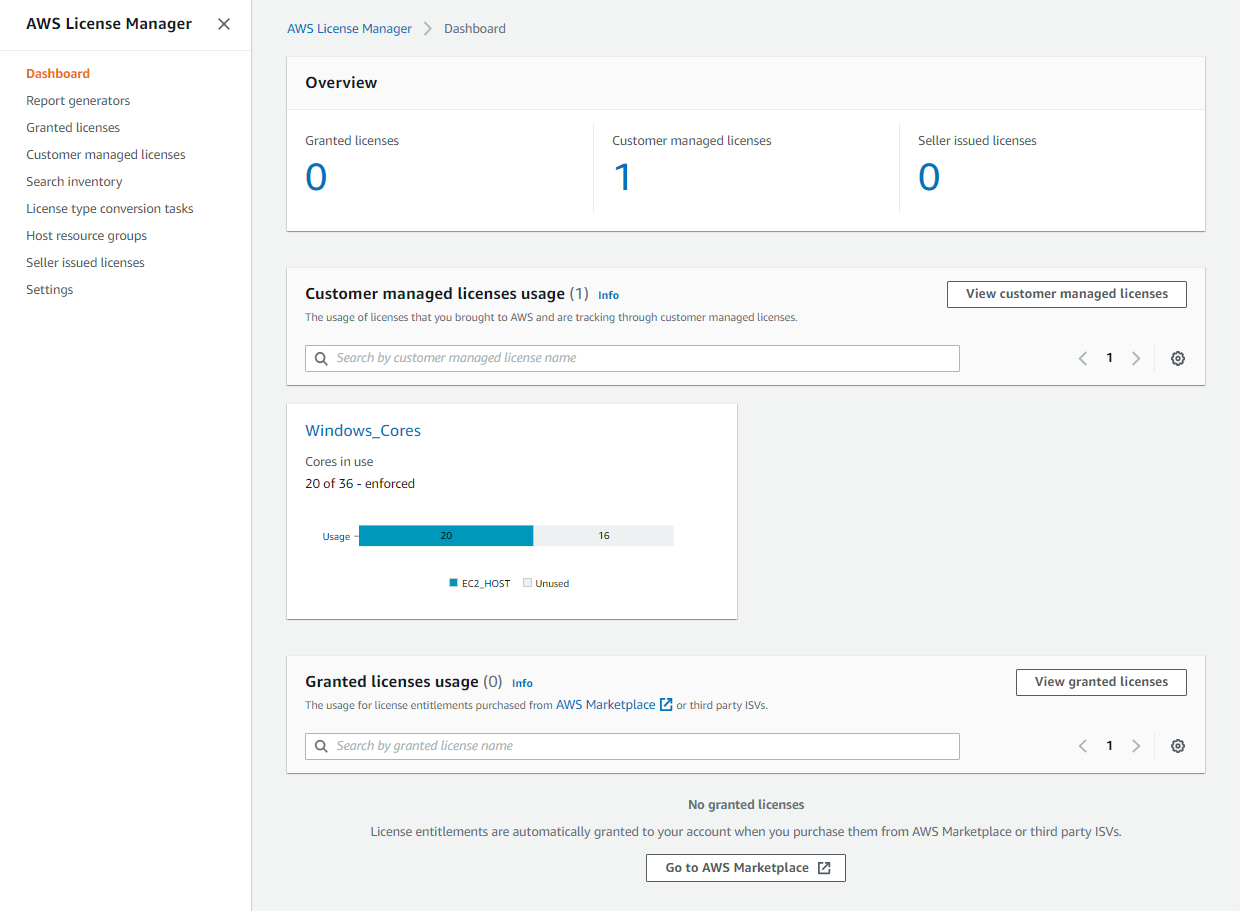
Task: Open preferences gear for granted licenses usage
Action: point(1177,746)
